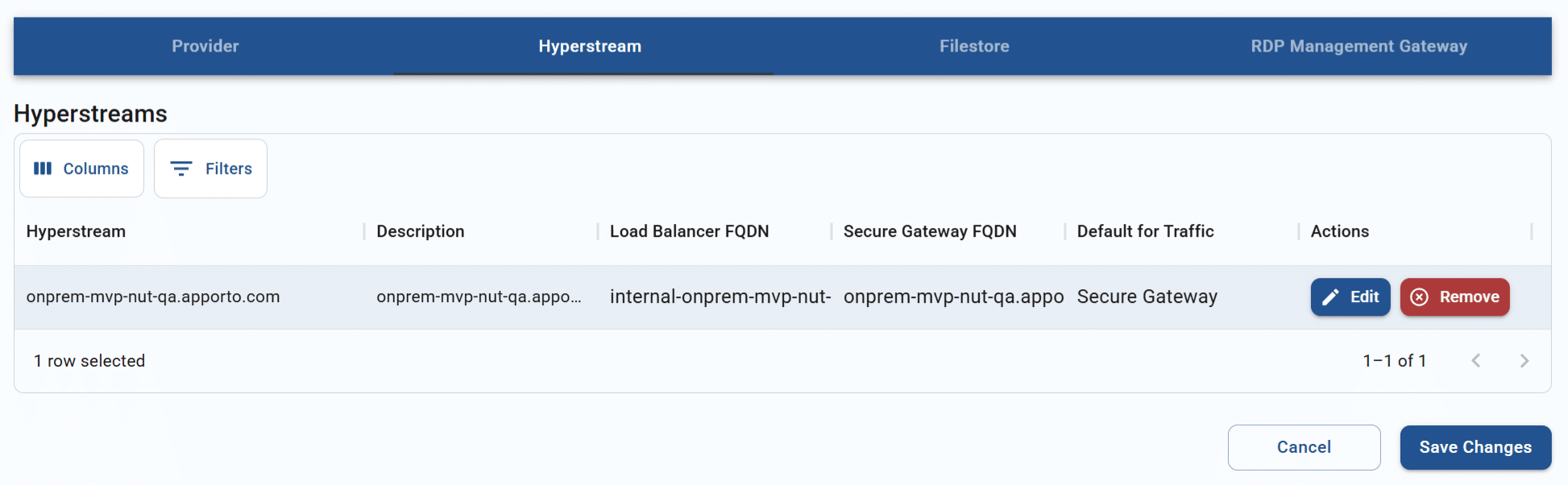Open sort options on Description column header
Screen dimensions: 1568x485
pyautogui.click(x=419, y=231)
